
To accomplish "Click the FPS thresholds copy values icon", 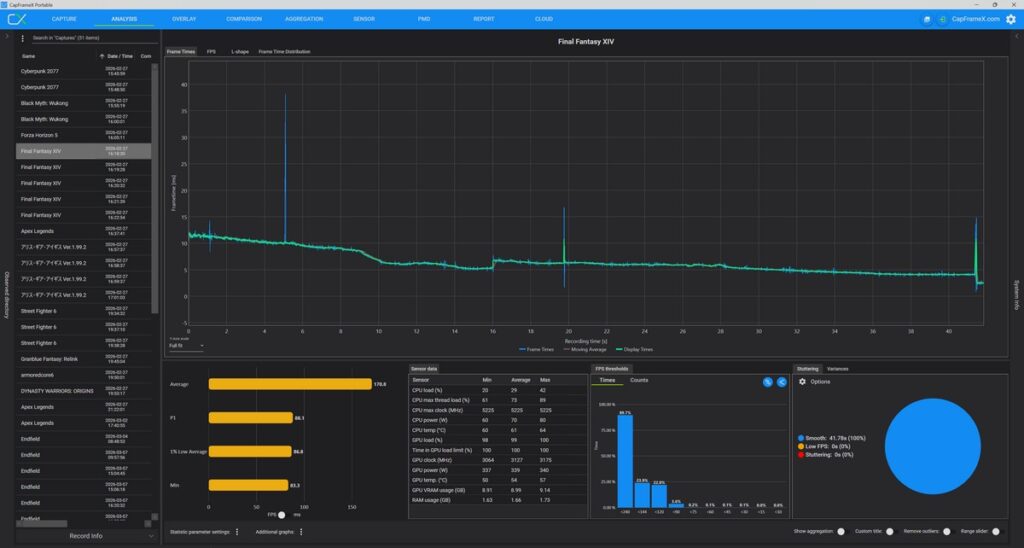I will (767, 382).
